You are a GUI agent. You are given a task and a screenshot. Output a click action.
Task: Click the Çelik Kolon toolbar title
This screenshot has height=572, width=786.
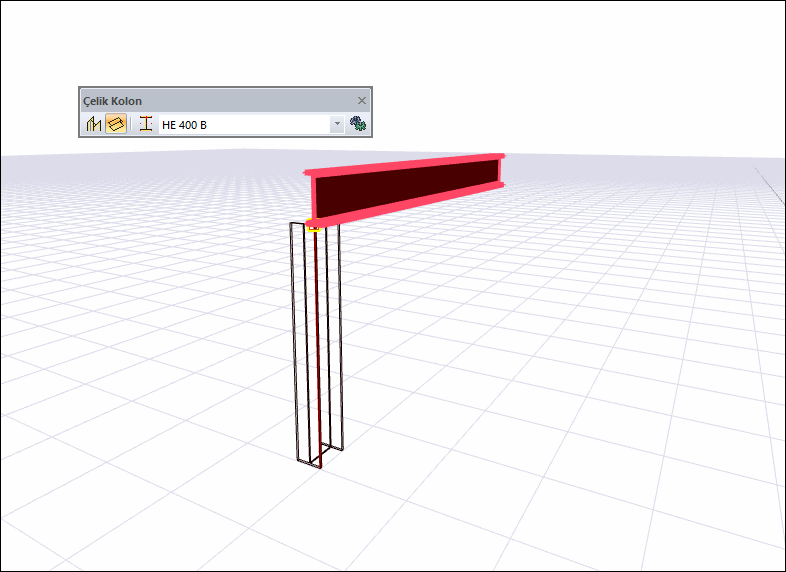[112, 101]
